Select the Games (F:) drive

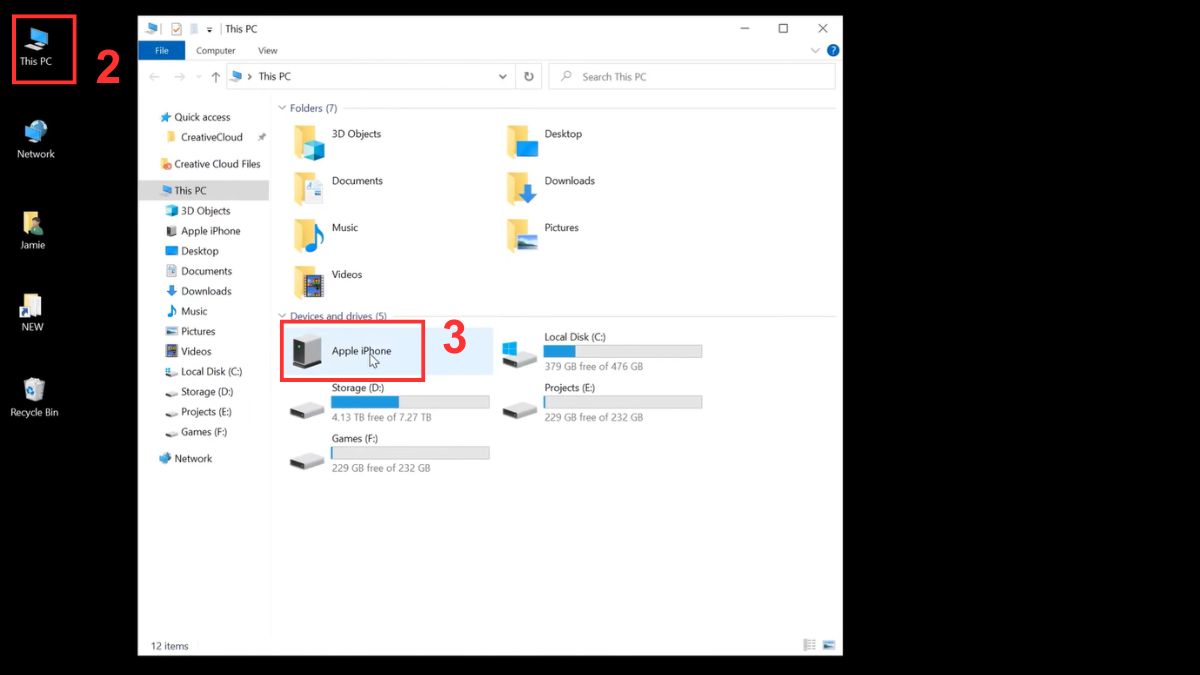click(x=390, y=453)
